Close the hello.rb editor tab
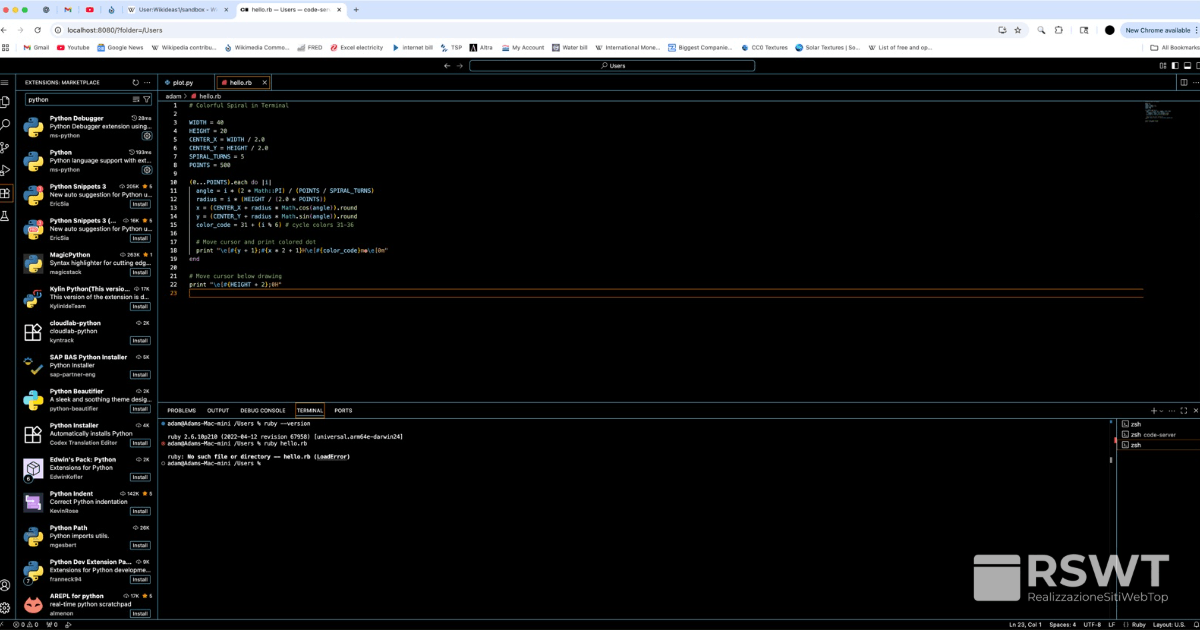 click(264, 82)
